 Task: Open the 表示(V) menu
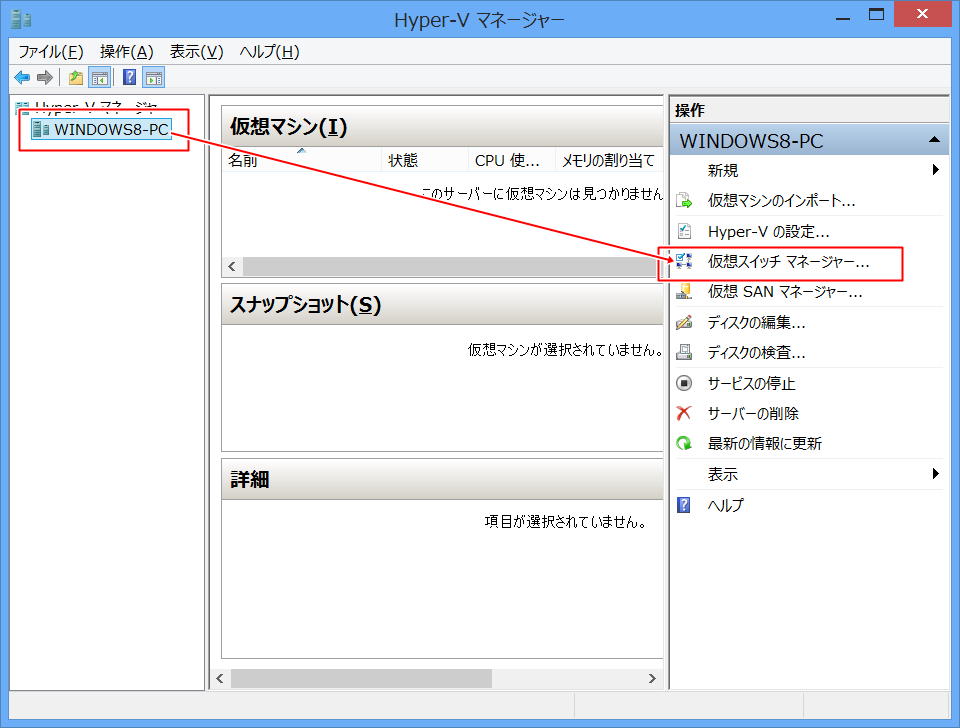click(x=196, y=52)
